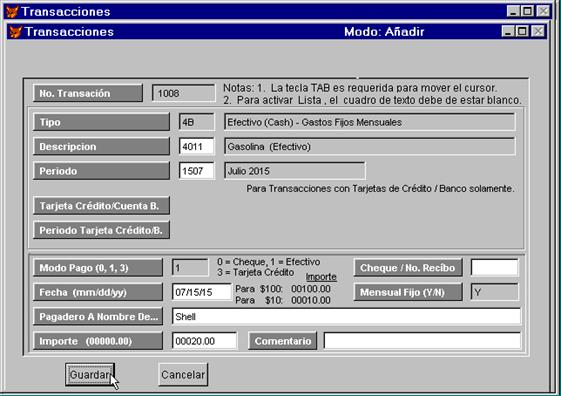
Task: Close the inner Modo: Añadir window
Action: 538,31
